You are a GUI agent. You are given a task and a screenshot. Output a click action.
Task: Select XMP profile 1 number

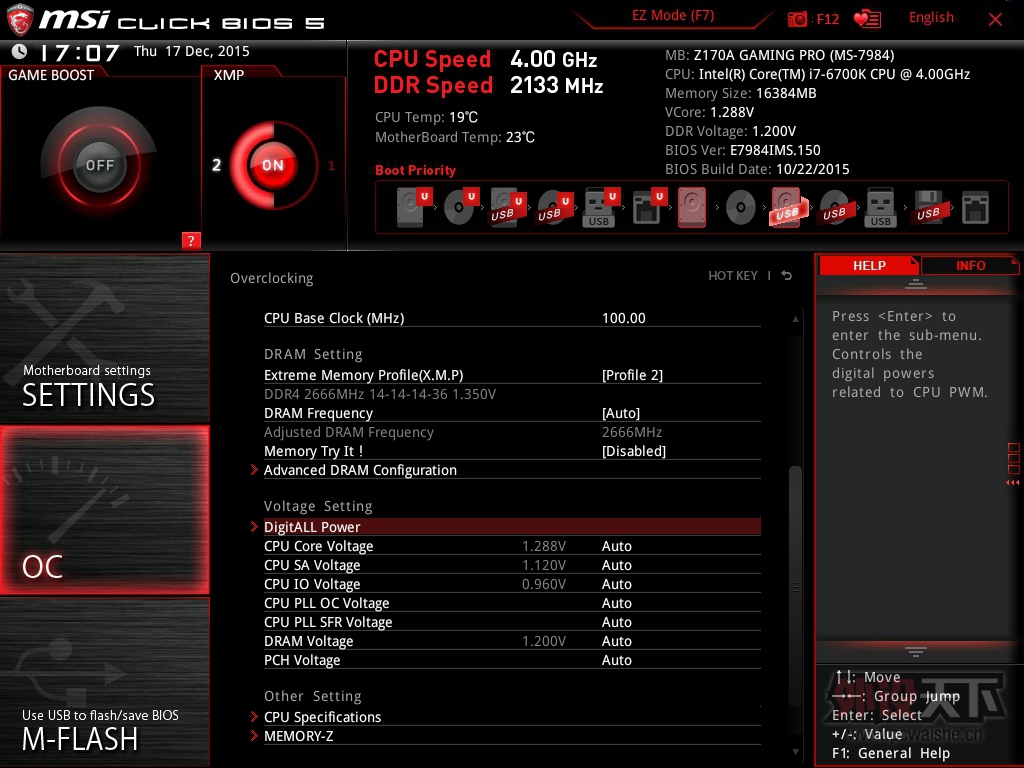pyautogui.click(x=331, y=165)
